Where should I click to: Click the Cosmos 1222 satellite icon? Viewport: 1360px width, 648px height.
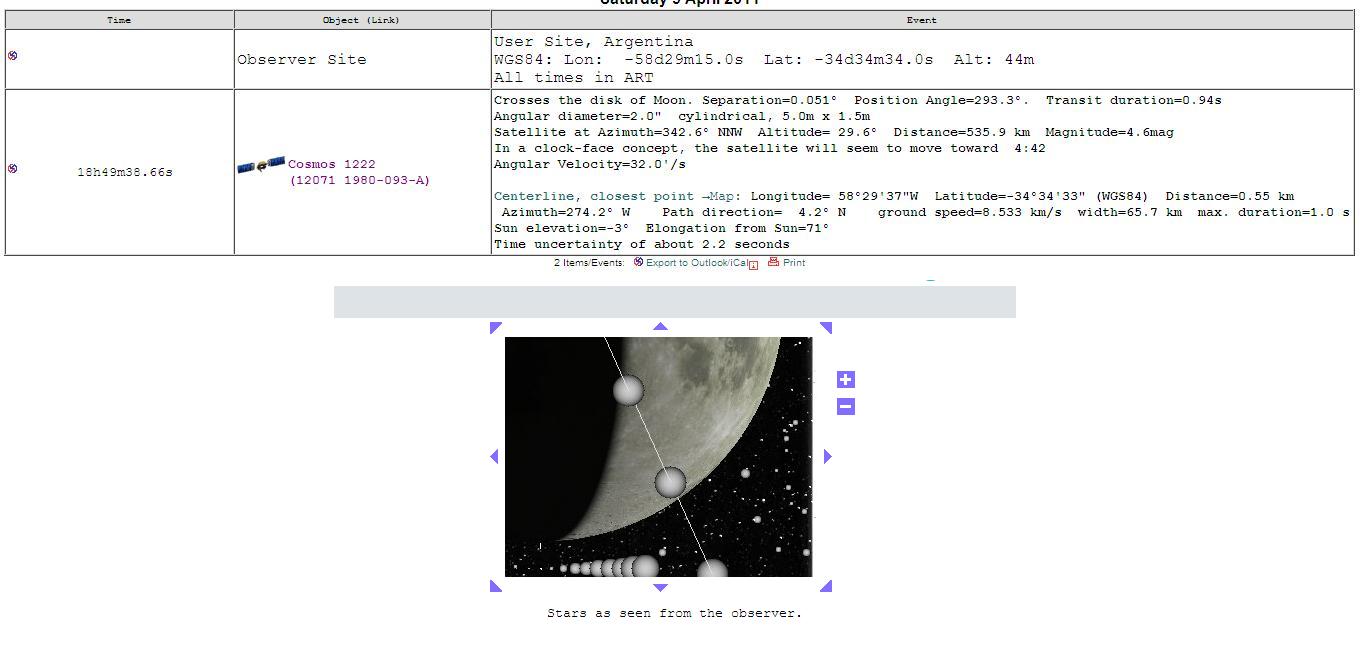pyautogui.click(x=261, y=165)
